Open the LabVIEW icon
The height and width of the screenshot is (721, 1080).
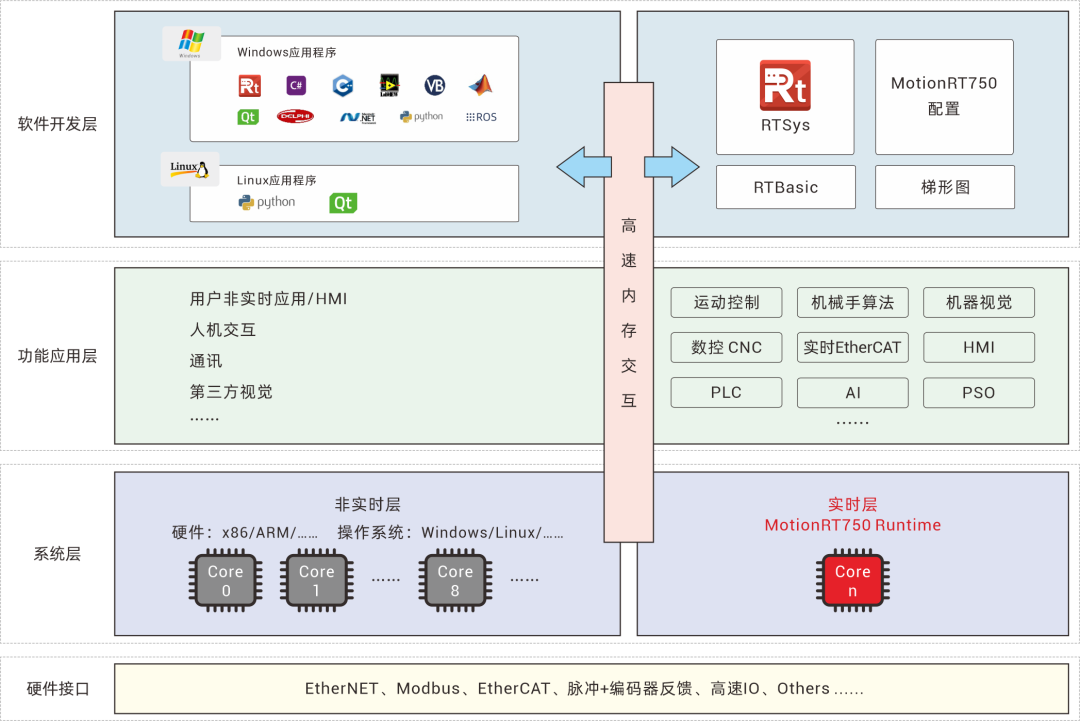click(389, 86)
